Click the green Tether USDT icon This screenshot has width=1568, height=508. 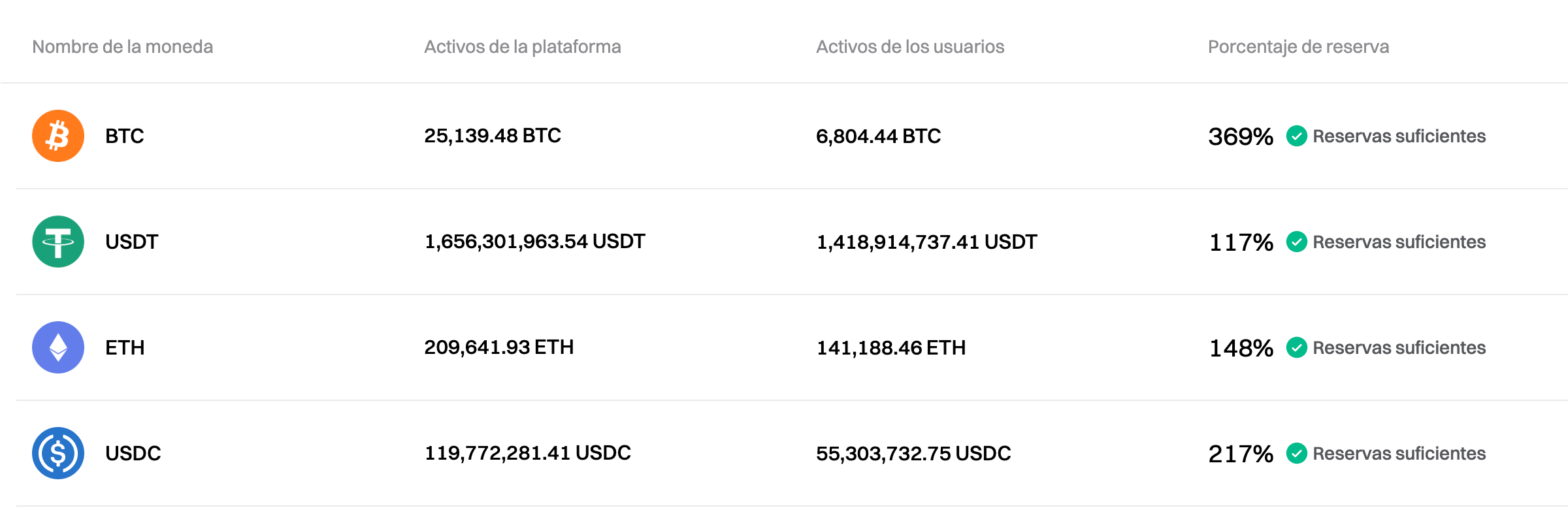pyautogui.click(x=58, y=242)
